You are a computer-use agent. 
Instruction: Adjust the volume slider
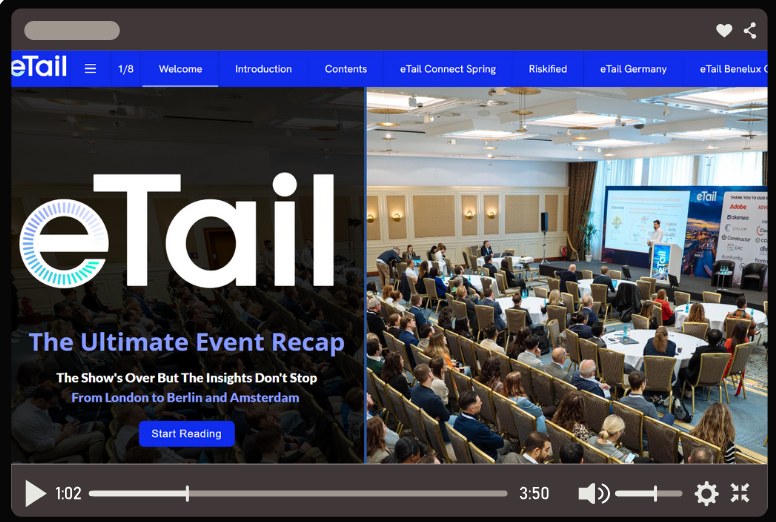click(648, 493)
